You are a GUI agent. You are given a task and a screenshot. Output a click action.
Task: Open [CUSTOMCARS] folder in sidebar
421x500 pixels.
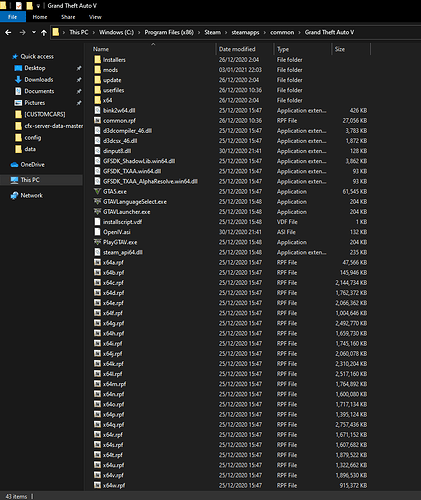pyautogui.click(x=45, y=114)
